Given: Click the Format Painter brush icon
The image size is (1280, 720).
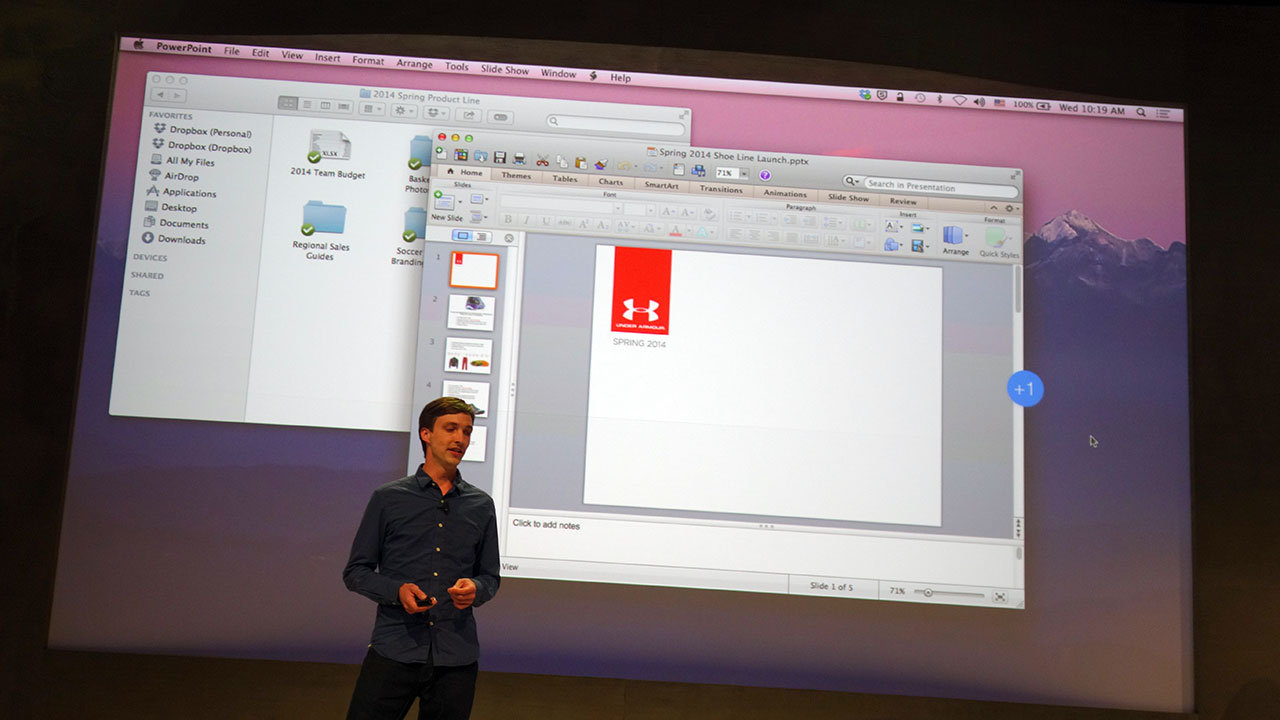Looking at the screenshot, I should coord(600,163).
